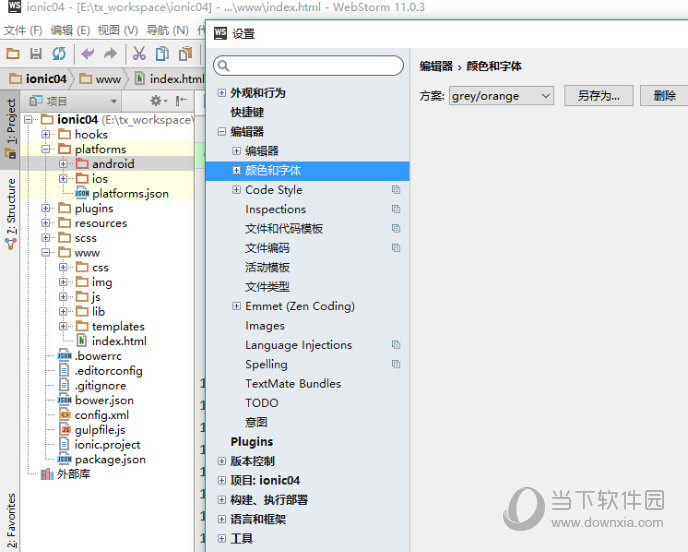The image size is (688, 552).
Task: Select Inspections in settings list
Action: pyautogui.click(x=276, y=209)
